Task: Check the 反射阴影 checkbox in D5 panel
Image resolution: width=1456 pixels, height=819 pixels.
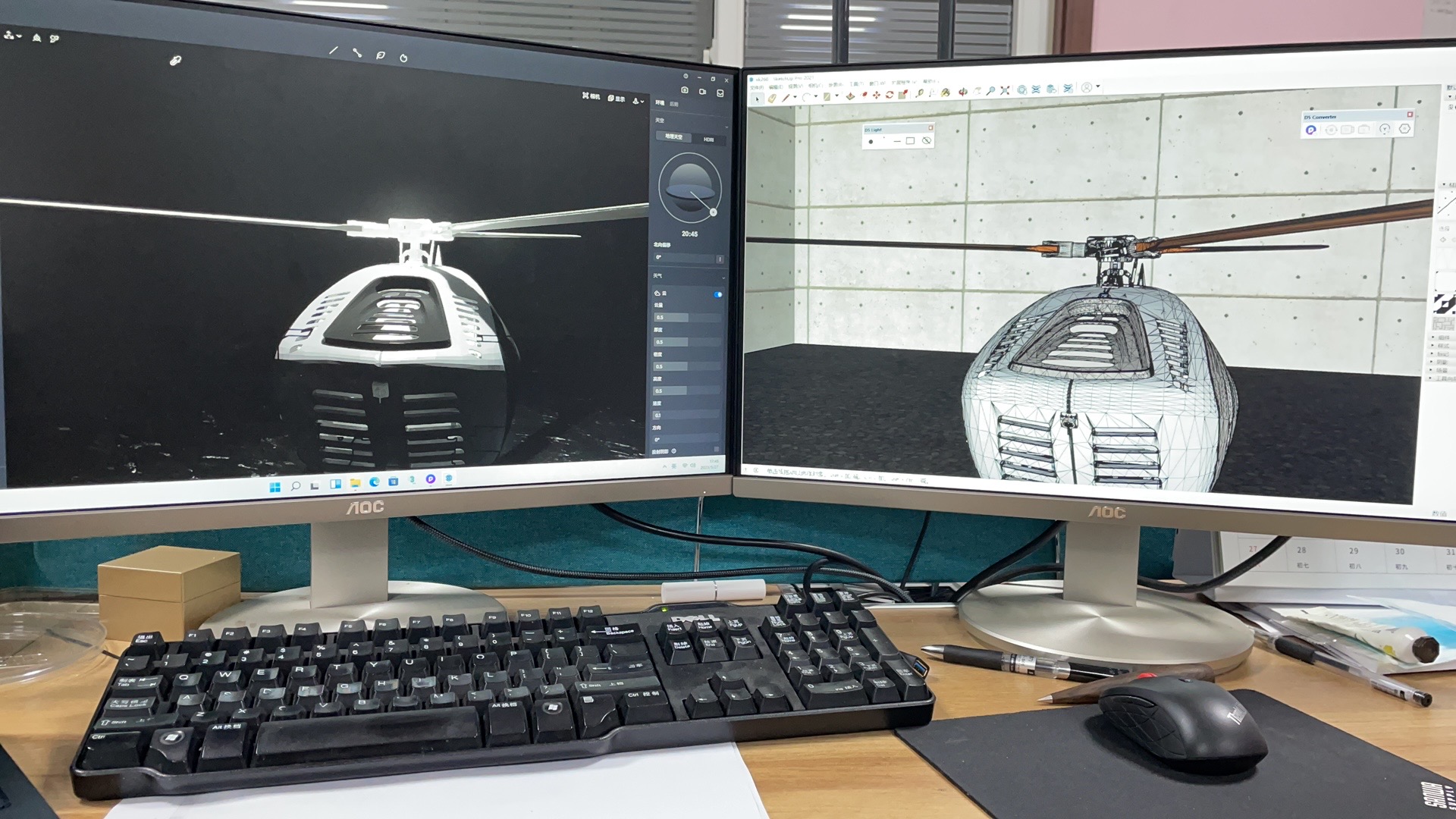Action: click(717, 449)
